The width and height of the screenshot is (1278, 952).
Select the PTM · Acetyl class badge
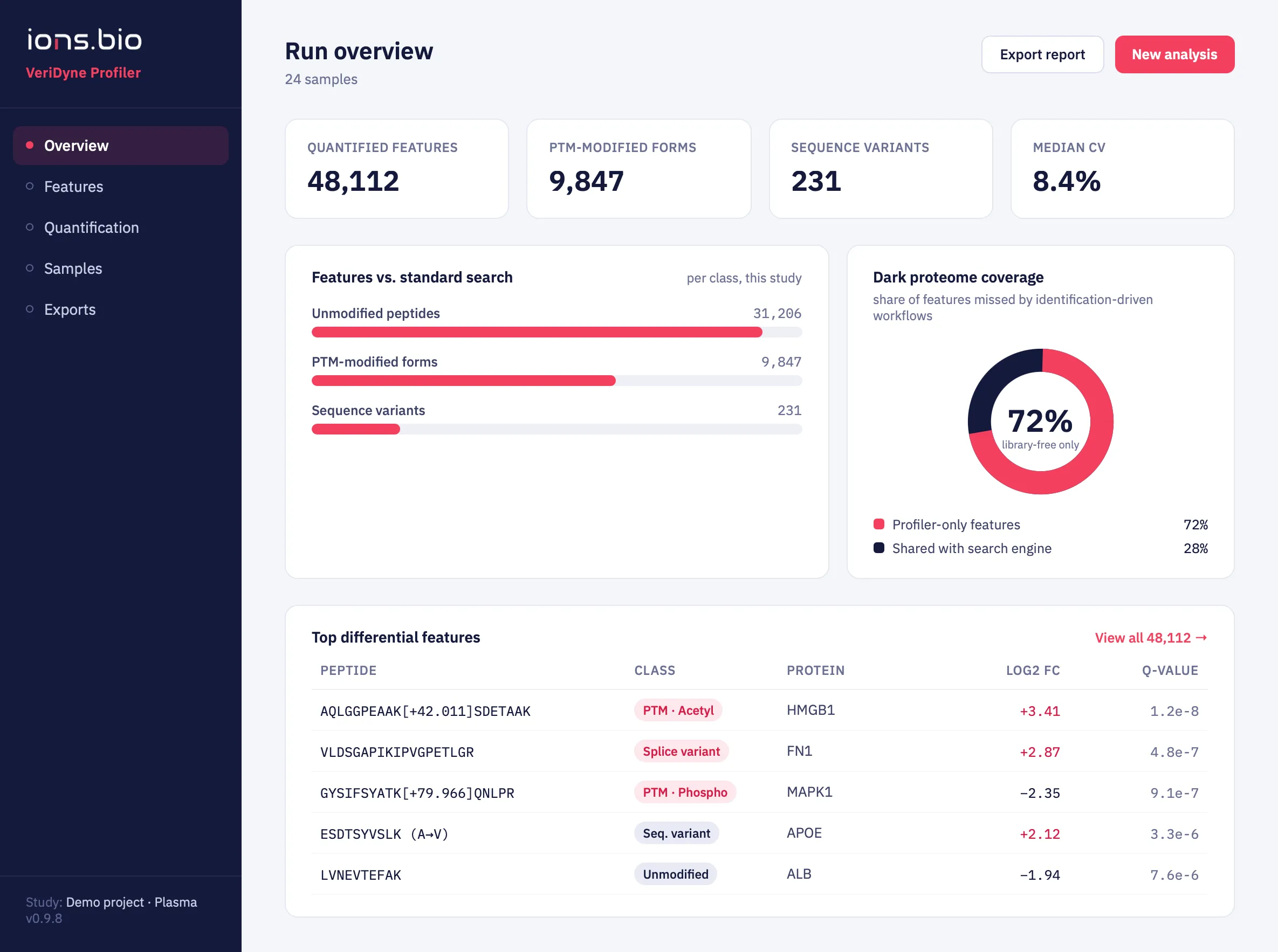coord(678,710)
